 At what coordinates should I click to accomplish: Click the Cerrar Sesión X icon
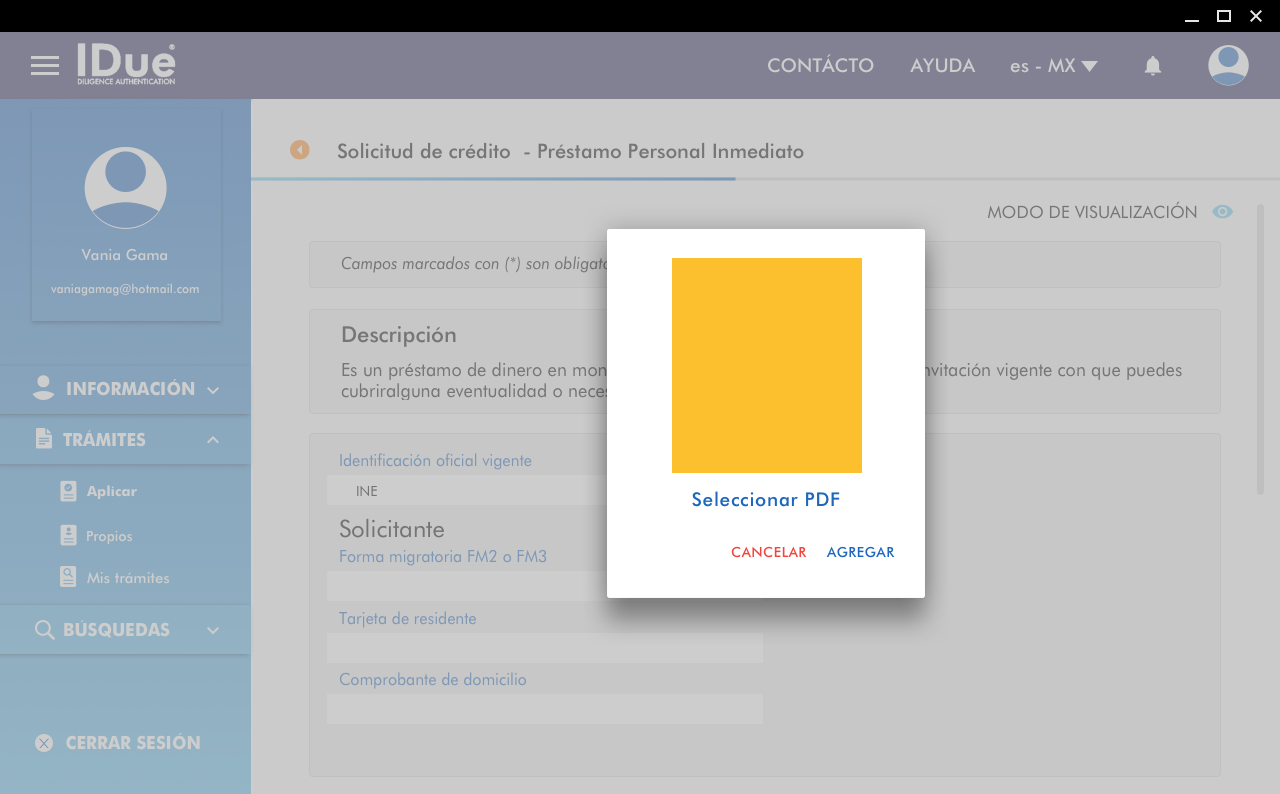[x=44, y=743]
